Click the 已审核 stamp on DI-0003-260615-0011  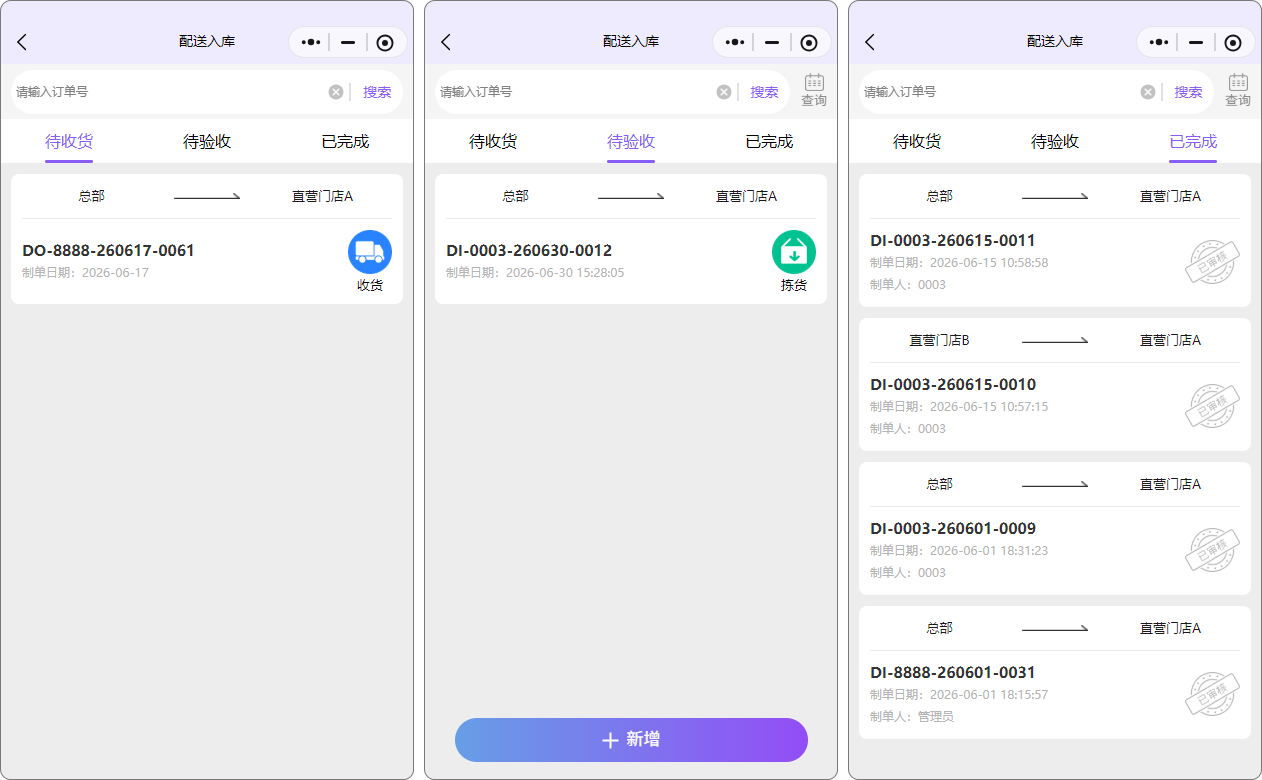(1212, 264)
